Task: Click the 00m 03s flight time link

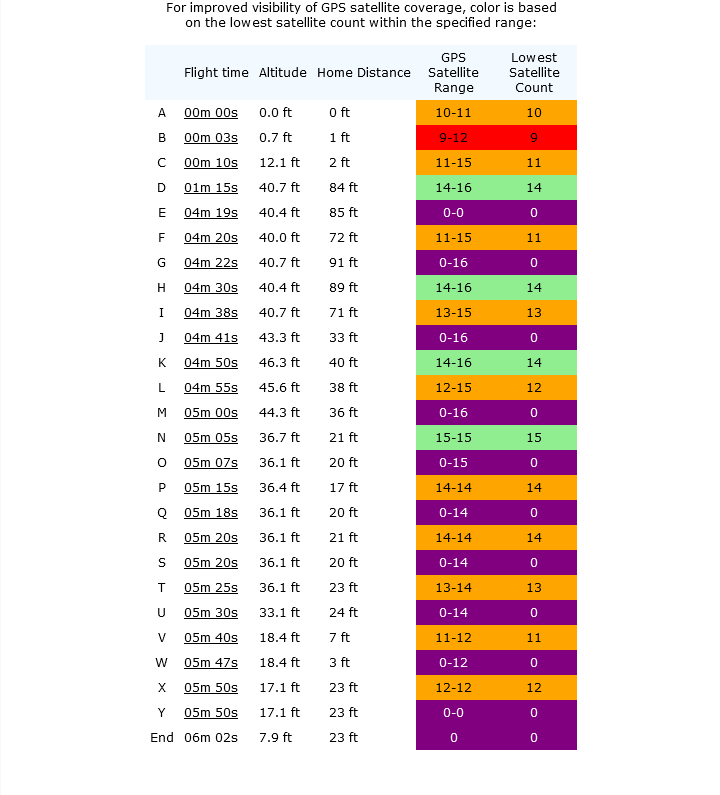Action: 210,137
